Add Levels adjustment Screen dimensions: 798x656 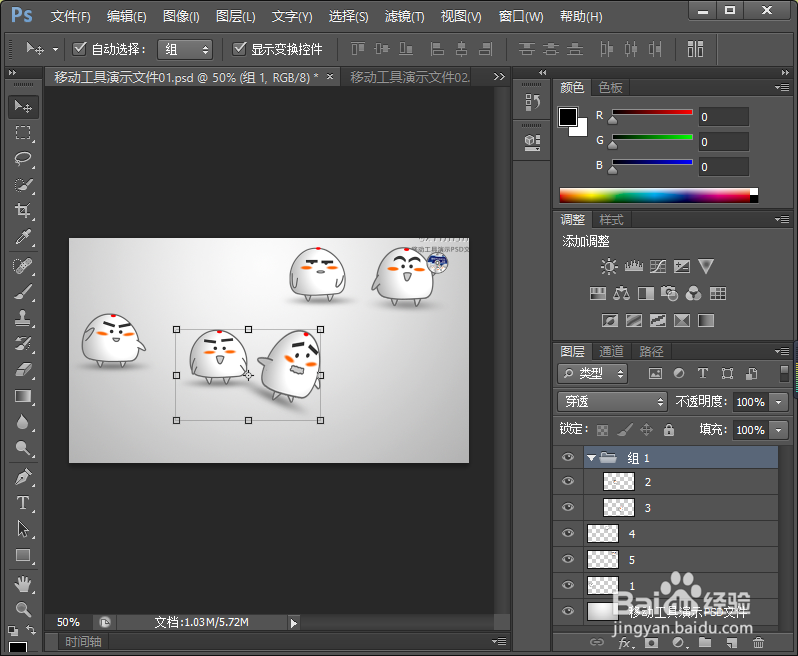coord(634,266)
